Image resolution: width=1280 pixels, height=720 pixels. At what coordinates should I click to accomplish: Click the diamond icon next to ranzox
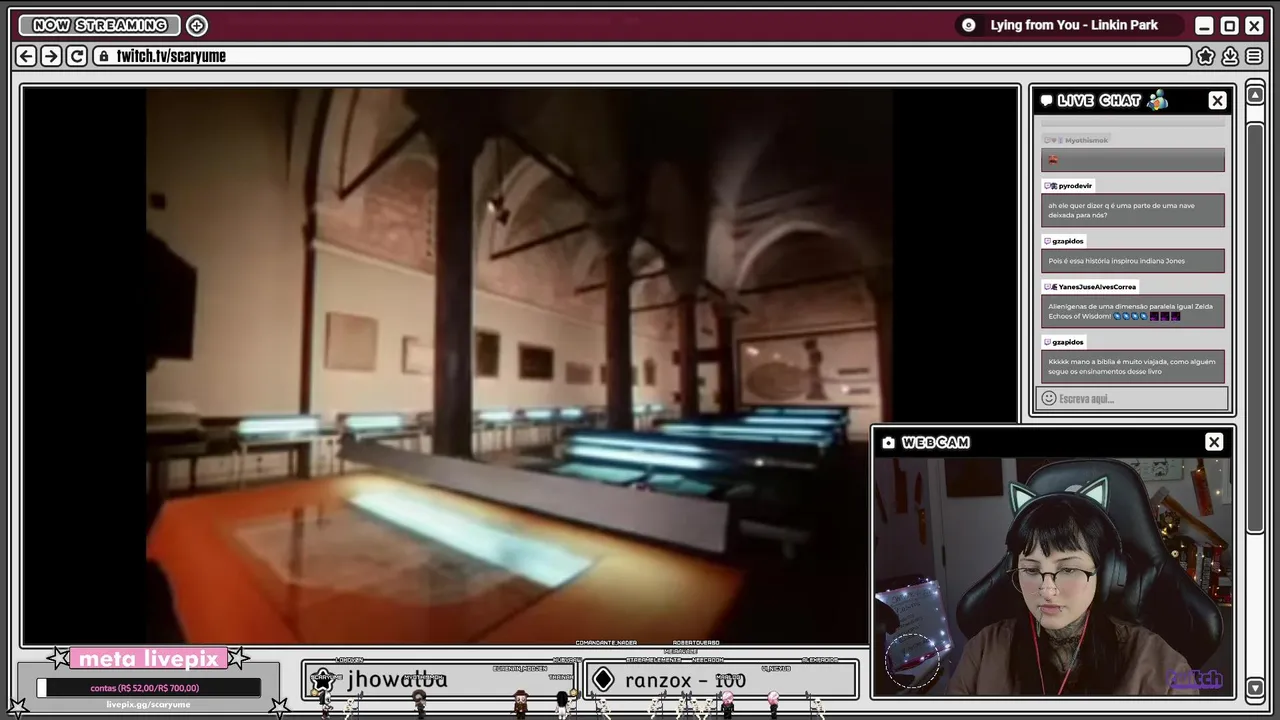pyautogui.click(x=603, y=680)
